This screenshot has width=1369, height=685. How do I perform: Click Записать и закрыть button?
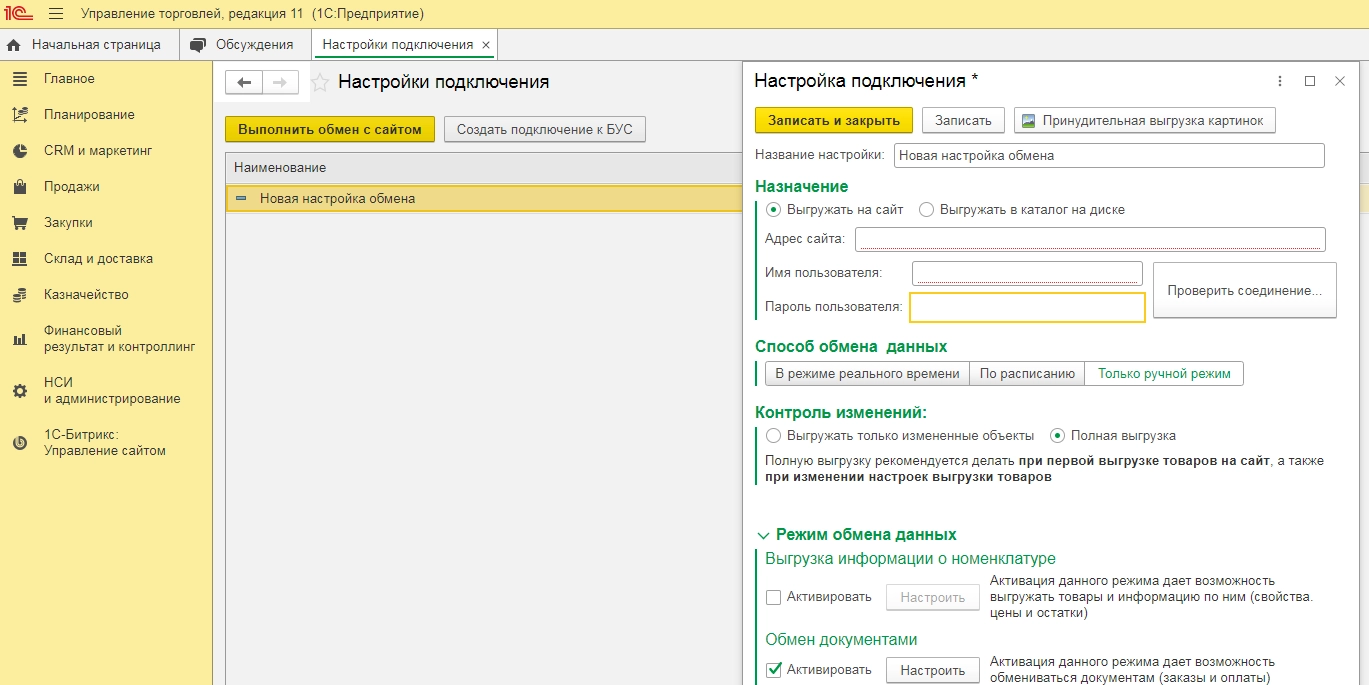(834, 120)
